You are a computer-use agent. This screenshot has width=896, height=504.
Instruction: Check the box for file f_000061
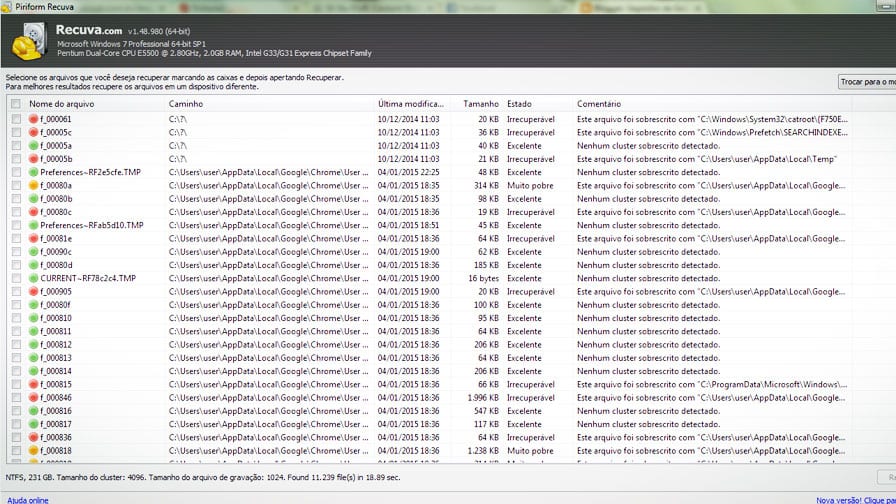click(x=16, y=119)
